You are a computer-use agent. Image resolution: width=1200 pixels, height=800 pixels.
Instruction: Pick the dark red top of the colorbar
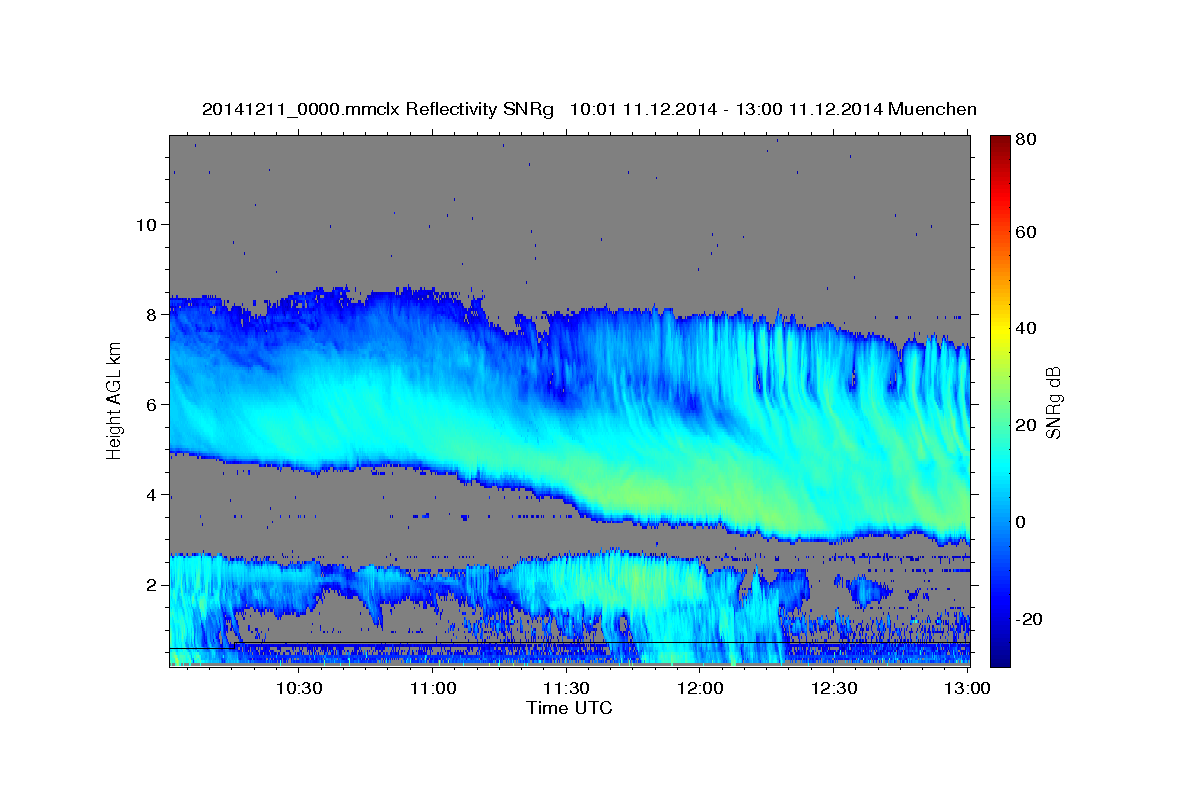(x=999, y=143)
